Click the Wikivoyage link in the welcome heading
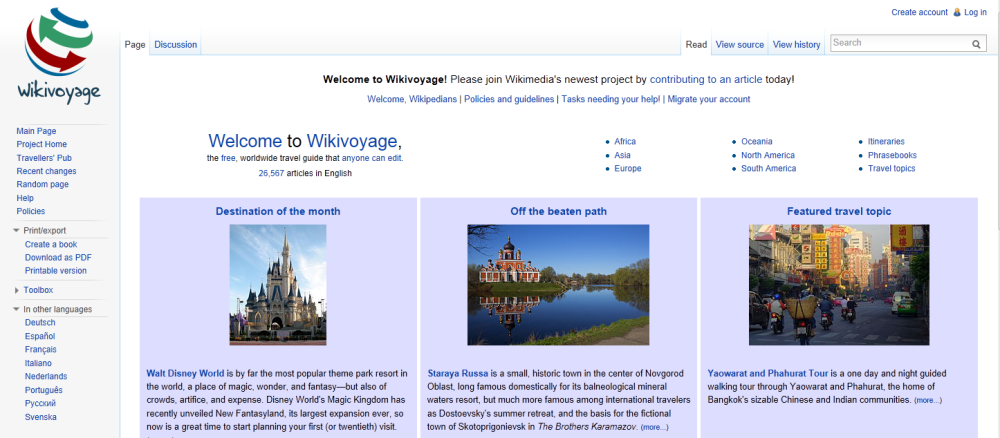The image size is (1000, 438). coord(352,142)
